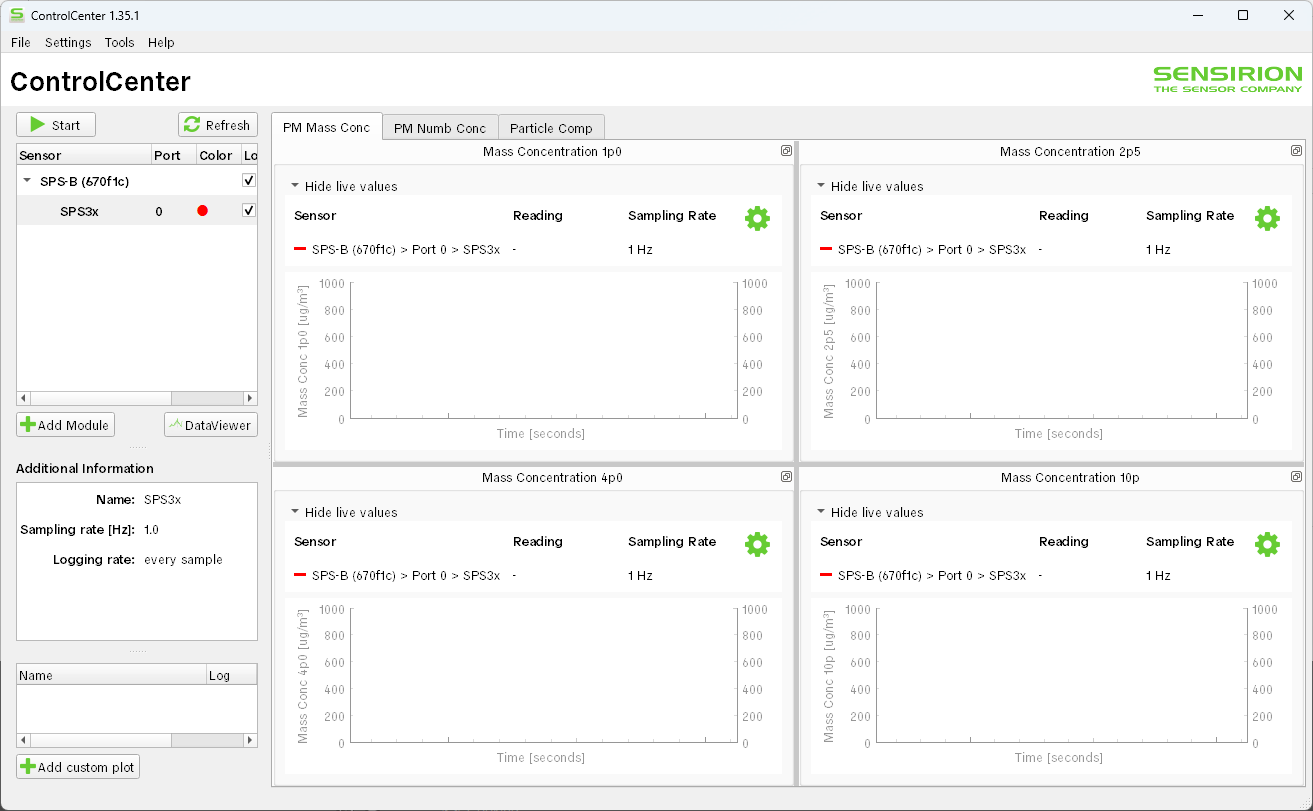Viewport: 1313px width, 811px height.
Task: Change the SPS3x red color dot
Action: point(203,211)
